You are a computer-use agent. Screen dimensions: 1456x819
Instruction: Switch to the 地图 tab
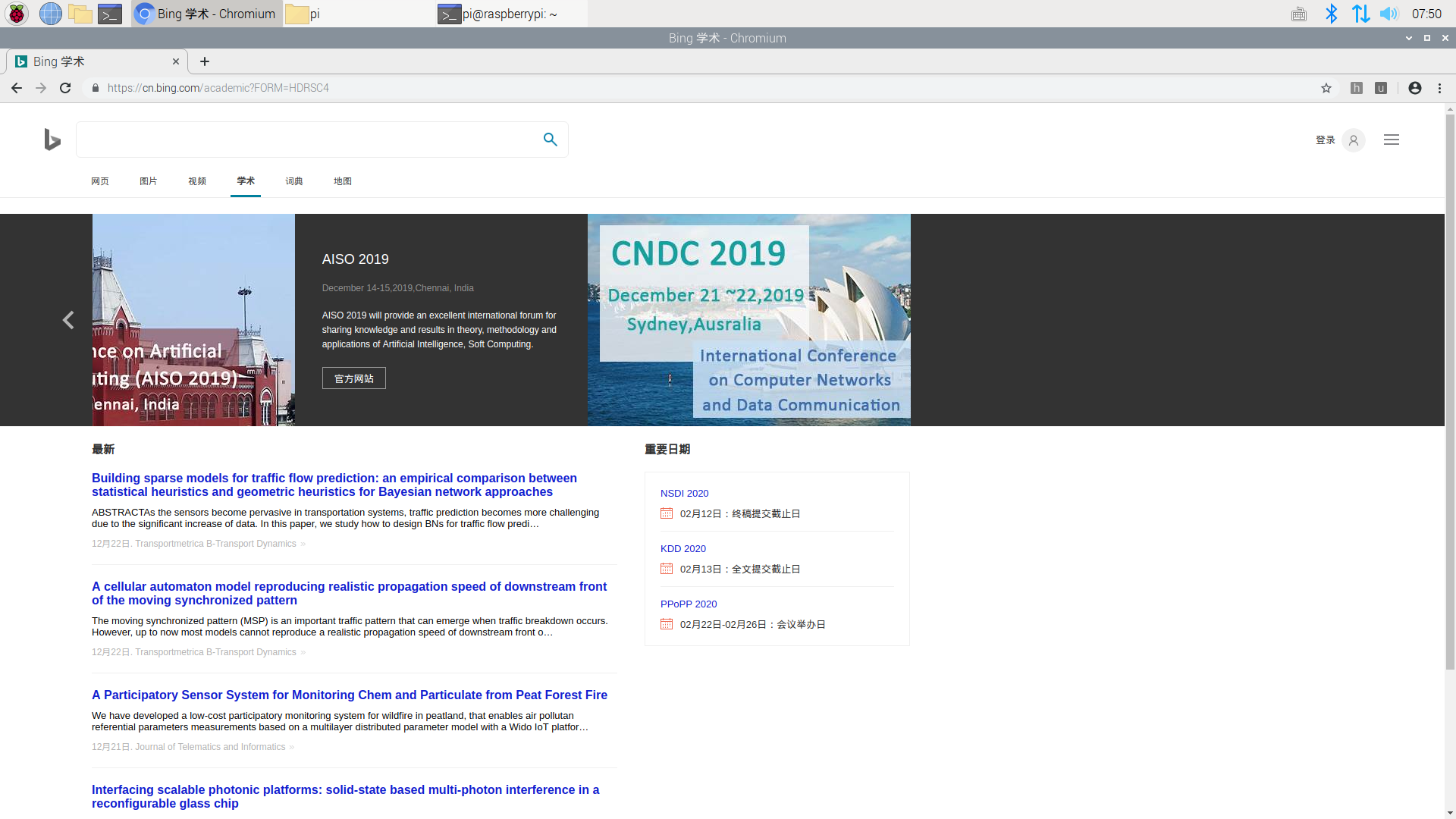click(343, 181)
